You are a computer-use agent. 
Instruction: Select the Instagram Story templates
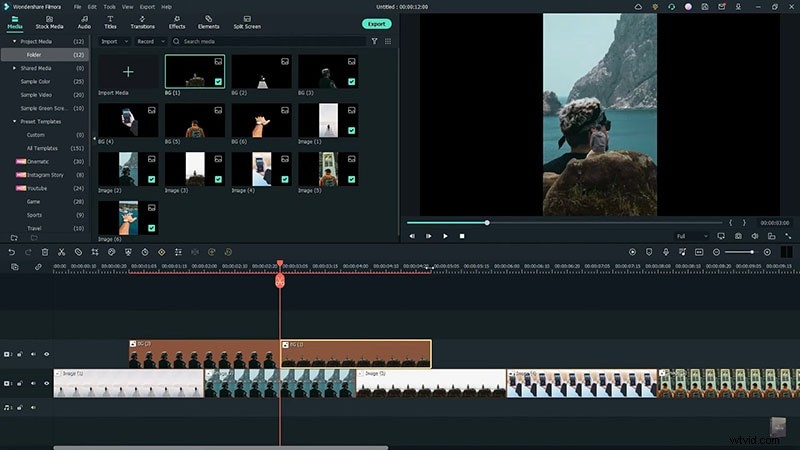point(45,174)
